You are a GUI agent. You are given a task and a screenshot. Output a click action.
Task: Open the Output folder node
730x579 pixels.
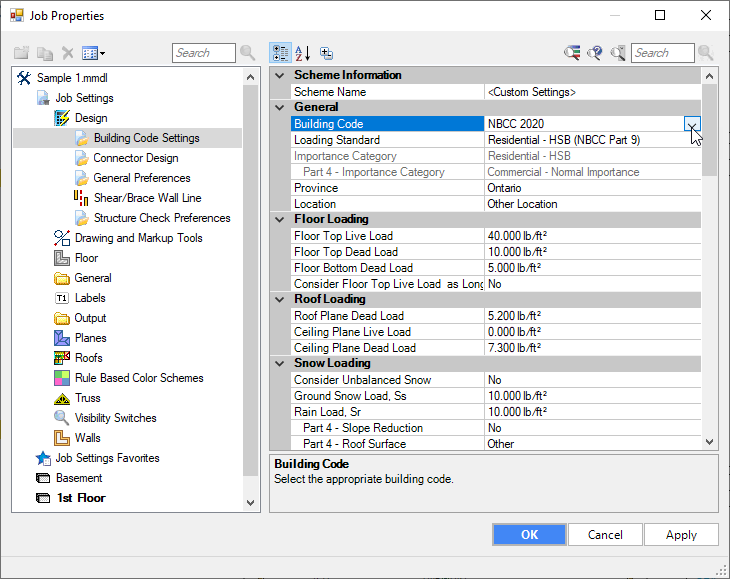tap(90, 318)
